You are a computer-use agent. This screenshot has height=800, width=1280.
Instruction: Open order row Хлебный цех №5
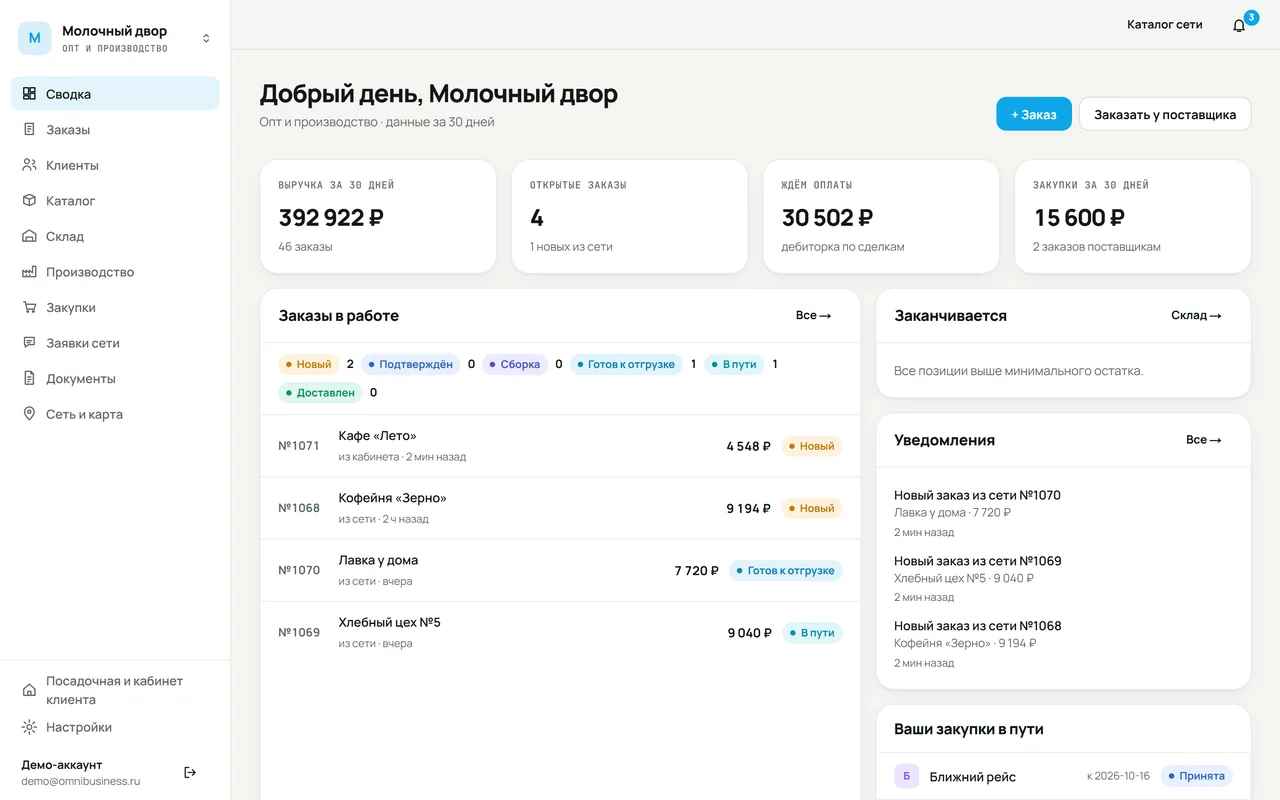tap(560, 632)
